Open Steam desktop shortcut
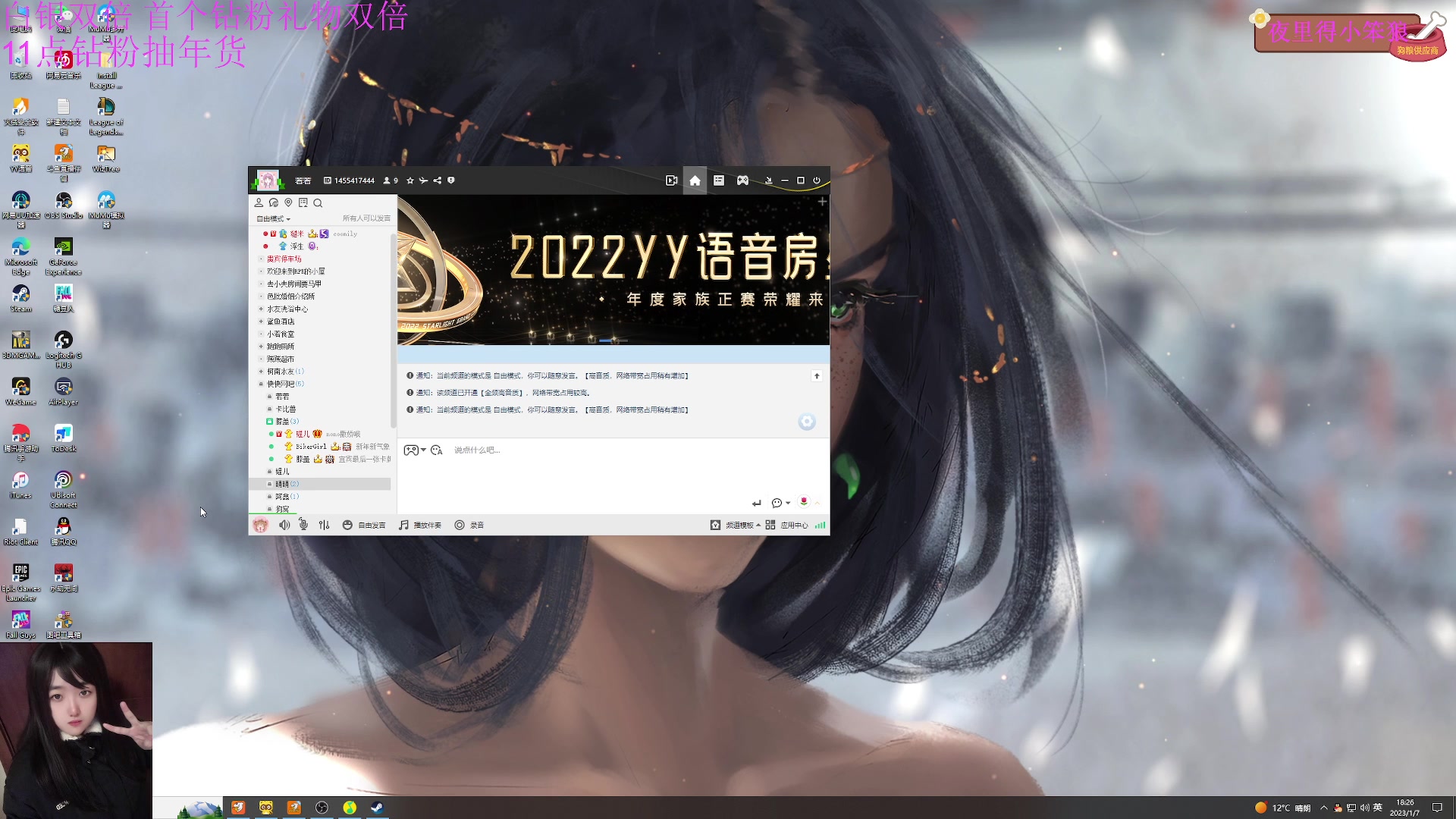 click(x=20, y=298)
